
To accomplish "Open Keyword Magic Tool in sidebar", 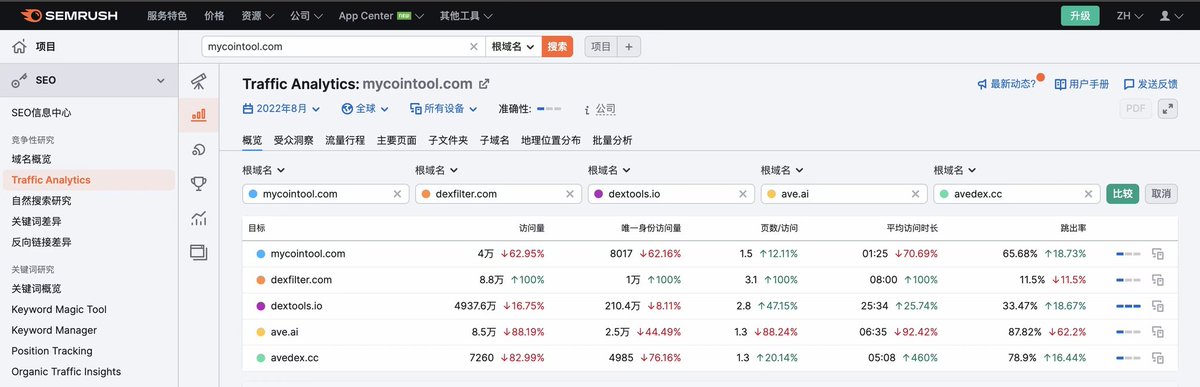I will tap(59, 310).
